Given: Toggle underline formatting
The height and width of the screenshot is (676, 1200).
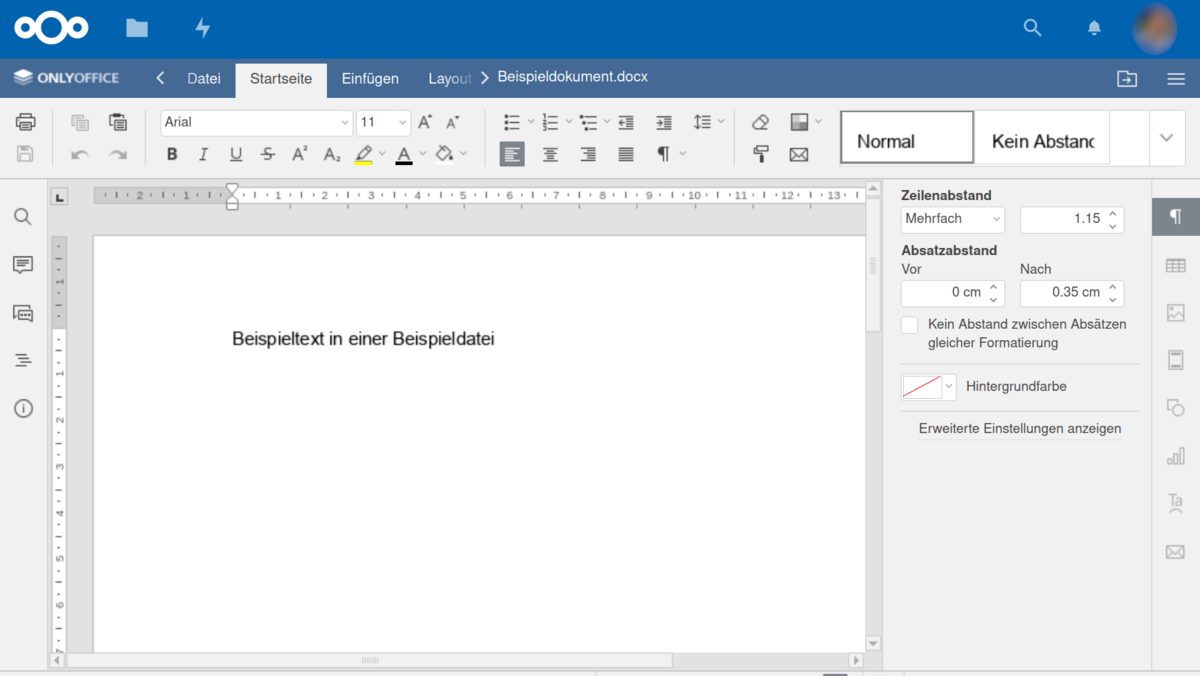Looking at the screenshot, I should (236, 154).
